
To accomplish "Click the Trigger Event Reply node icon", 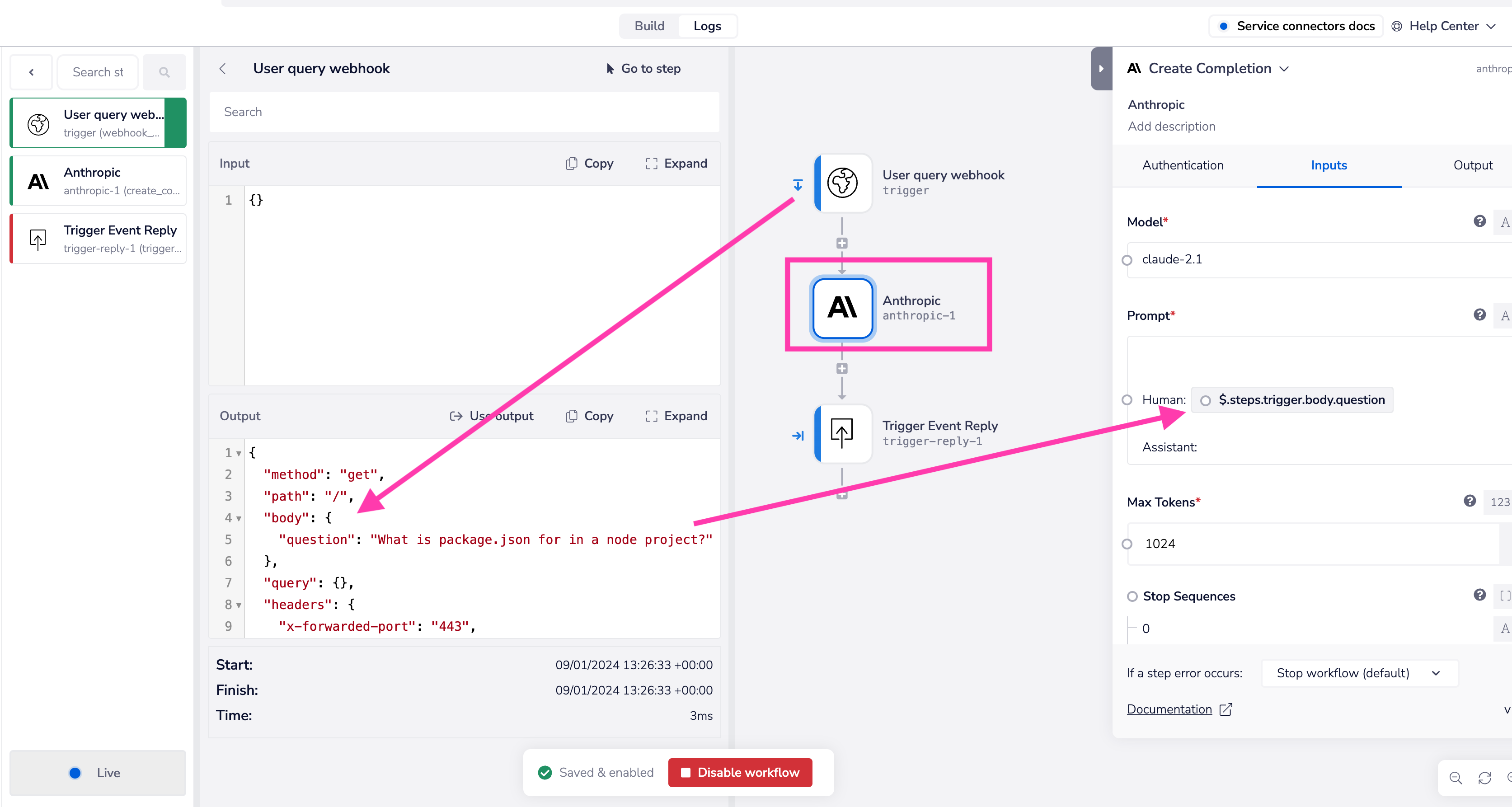I will pos(842,433).
